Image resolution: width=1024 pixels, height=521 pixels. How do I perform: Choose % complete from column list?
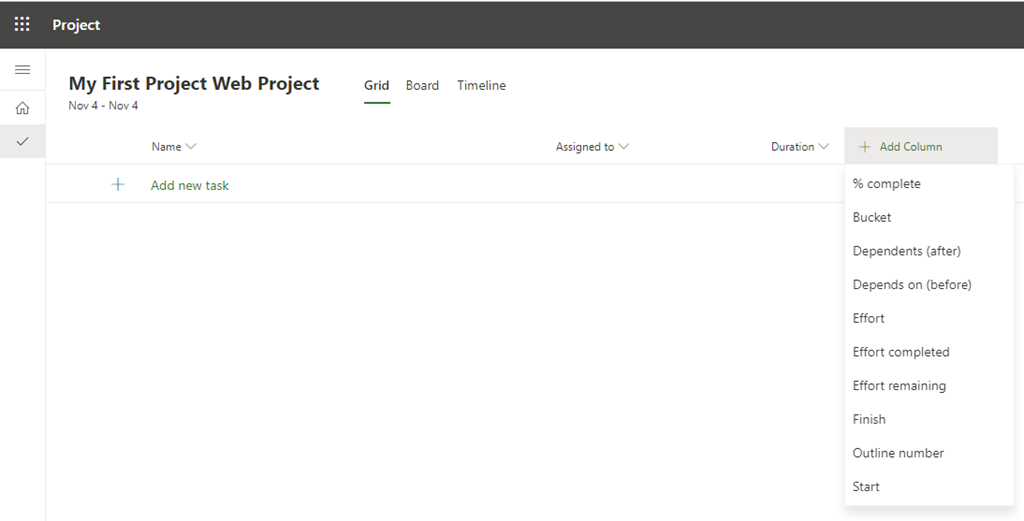886,184
